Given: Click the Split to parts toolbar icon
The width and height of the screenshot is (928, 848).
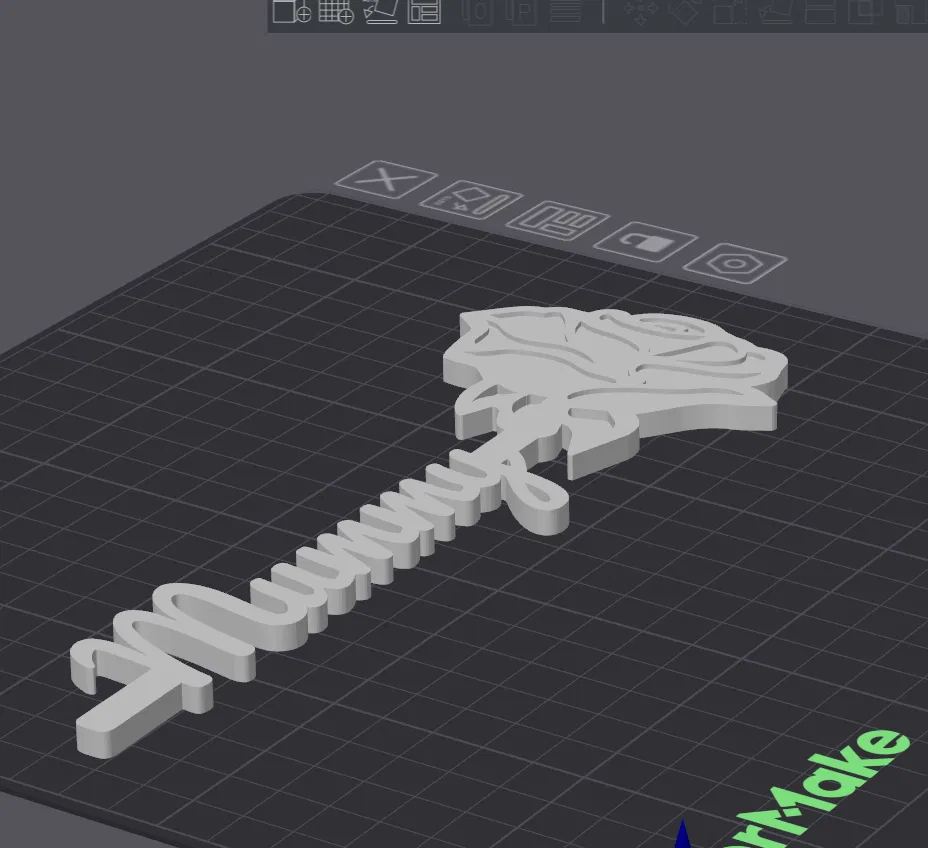Looking at the screenshot, I should tap(521, 11).
